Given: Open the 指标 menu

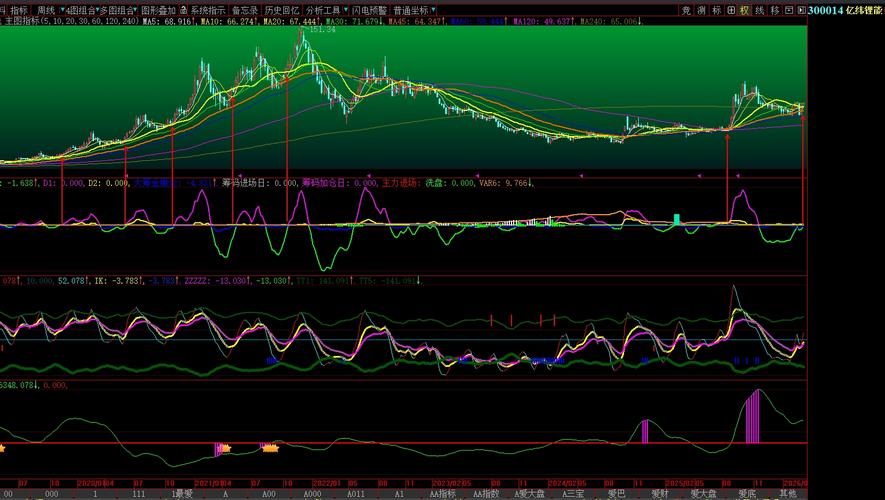Looking at the screenshot, I should pyautogui.click(x=18, y=10).
